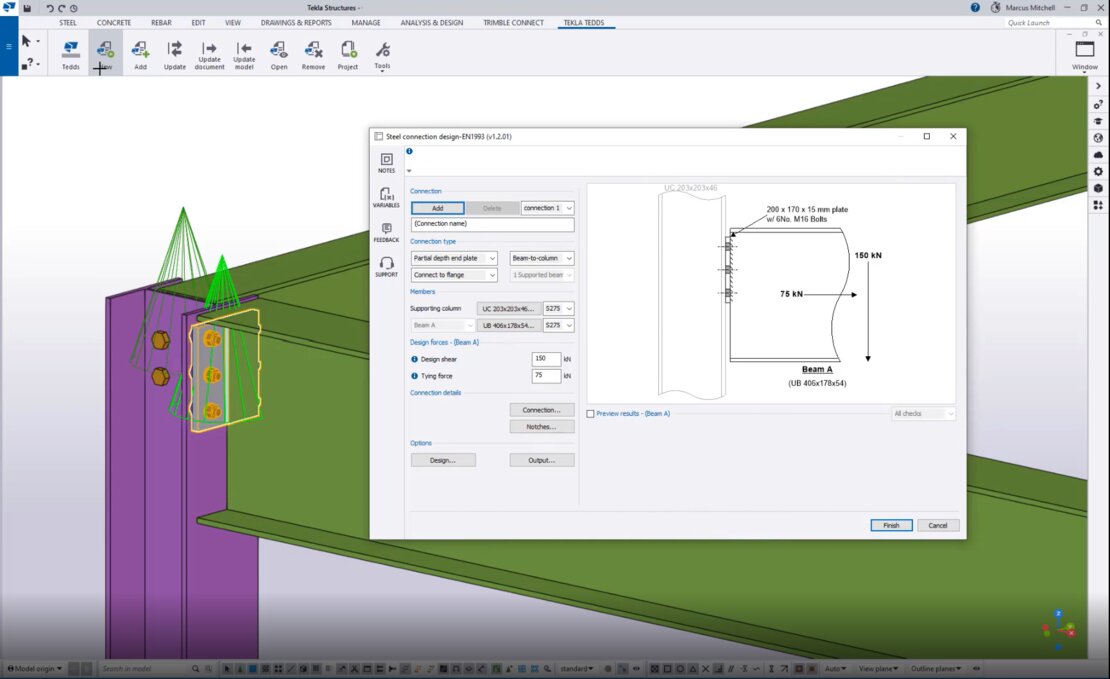1110x679 pixels.
Task: Open the EDIT ribbon tab
Action: (x=198, y=23)
